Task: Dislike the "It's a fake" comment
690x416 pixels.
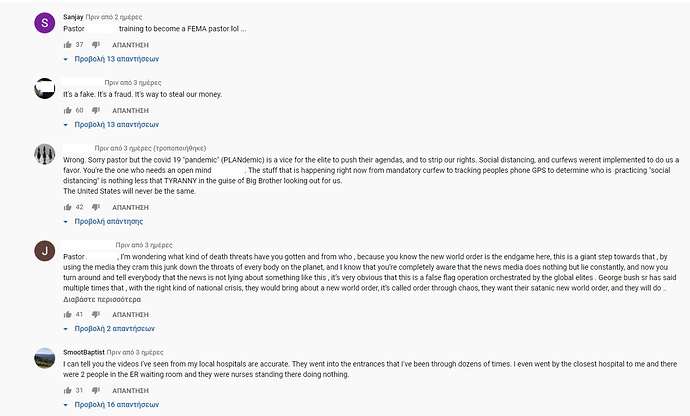Action: click(x=96, y=110)
